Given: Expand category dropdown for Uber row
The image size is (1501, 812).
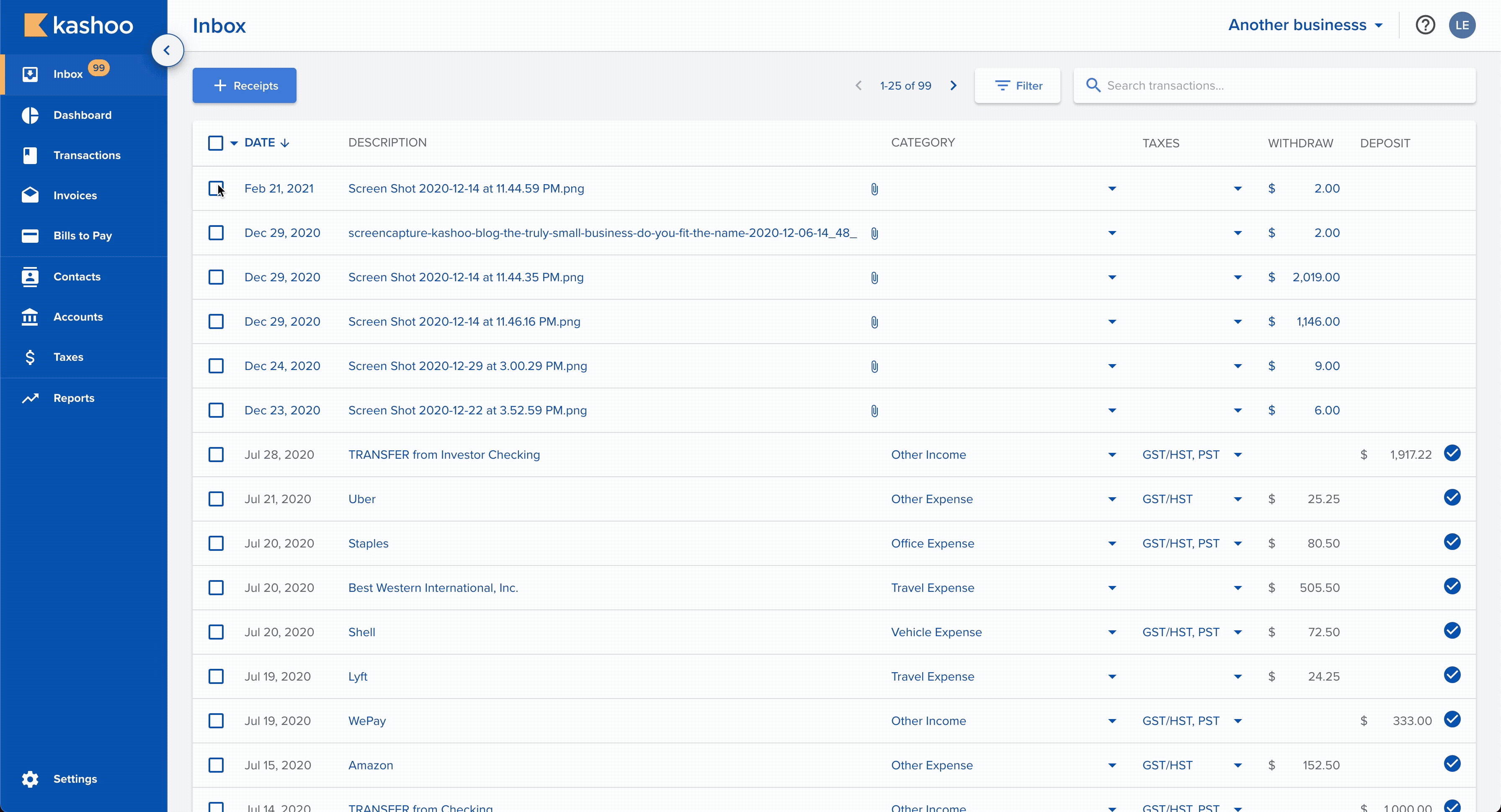Looking at the screenshot, I should click(x=1112, y=499).
